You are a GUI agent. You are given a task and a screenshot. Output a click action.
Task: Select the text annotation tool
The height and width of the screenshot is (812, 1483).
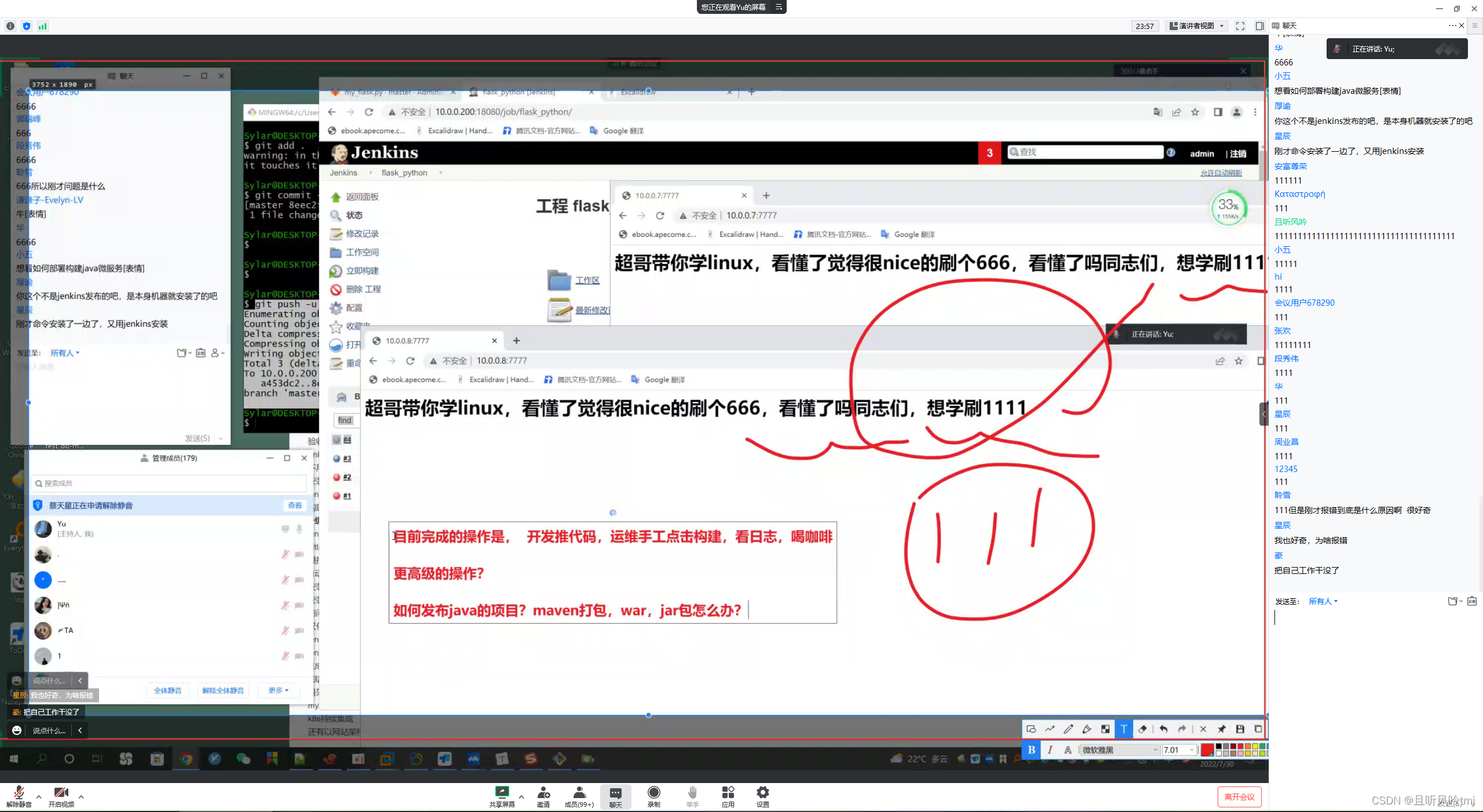click(1124, 729)
